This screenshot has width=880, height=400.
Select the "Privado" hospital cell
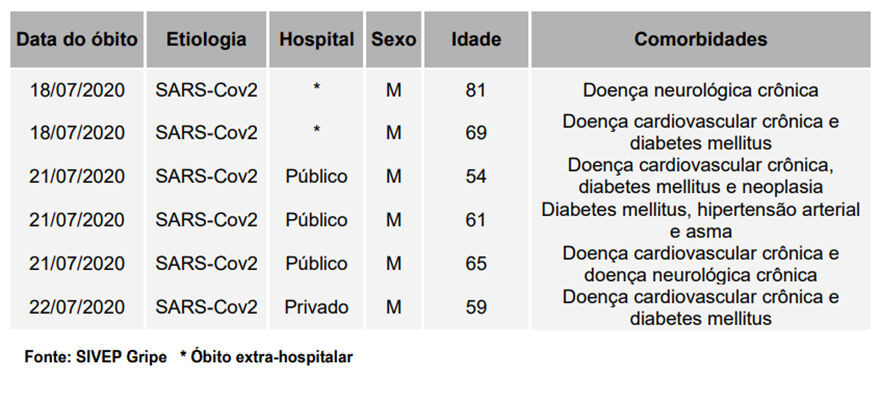click(x=317, y=307)
